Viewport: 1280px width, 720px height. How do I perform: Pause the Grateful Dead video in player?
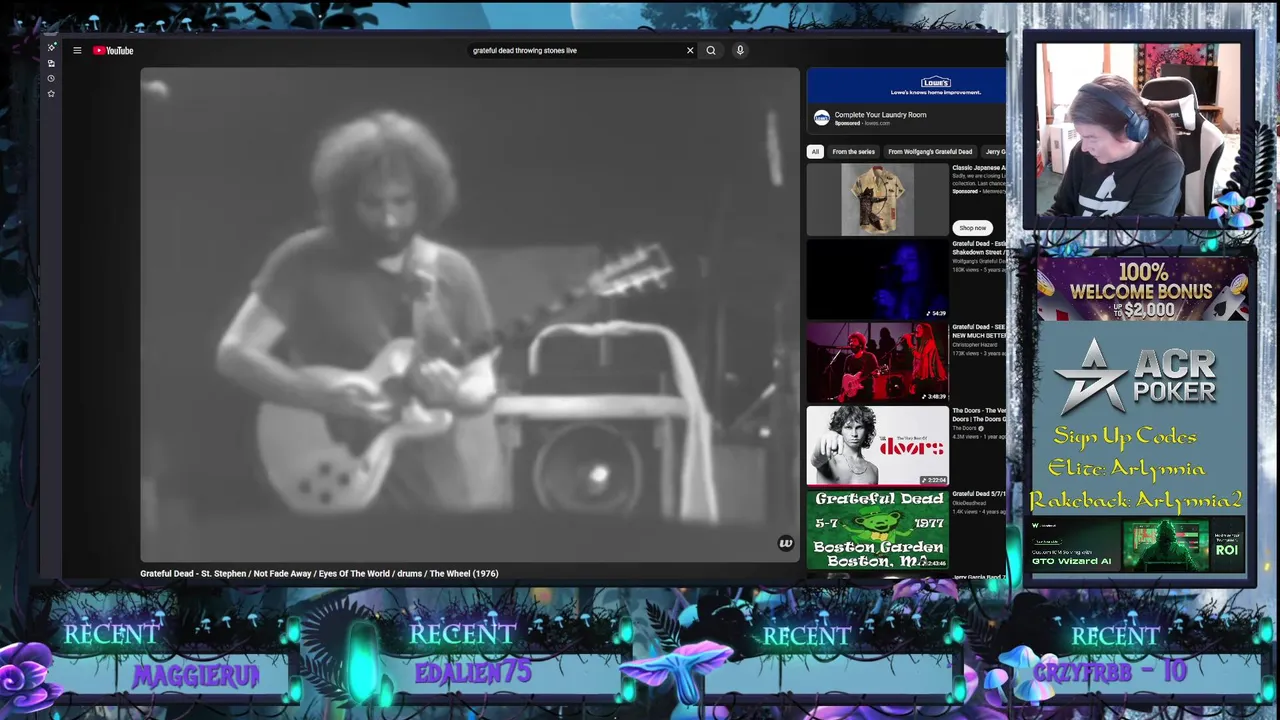click(470, 315)
